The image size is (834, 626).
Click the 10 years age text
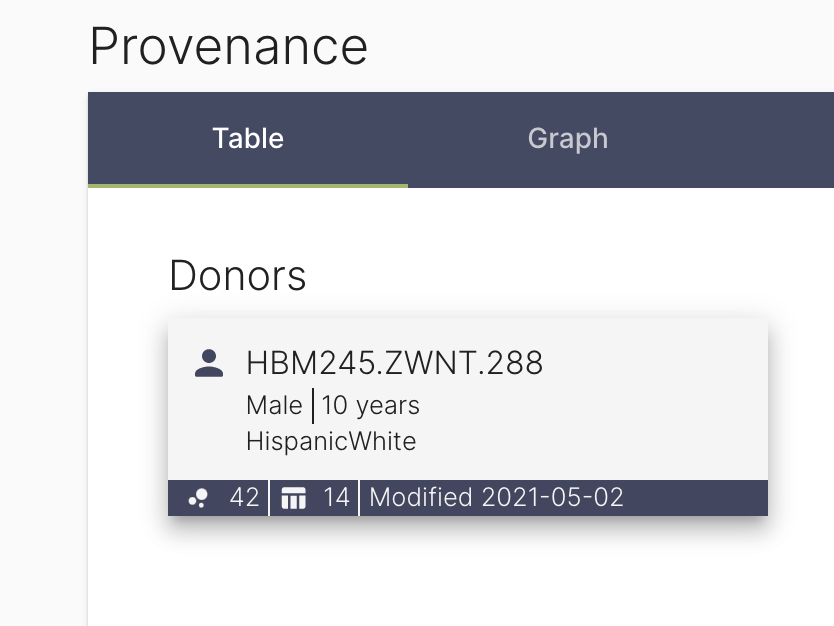pyautogui.click(x=368, y=405)
